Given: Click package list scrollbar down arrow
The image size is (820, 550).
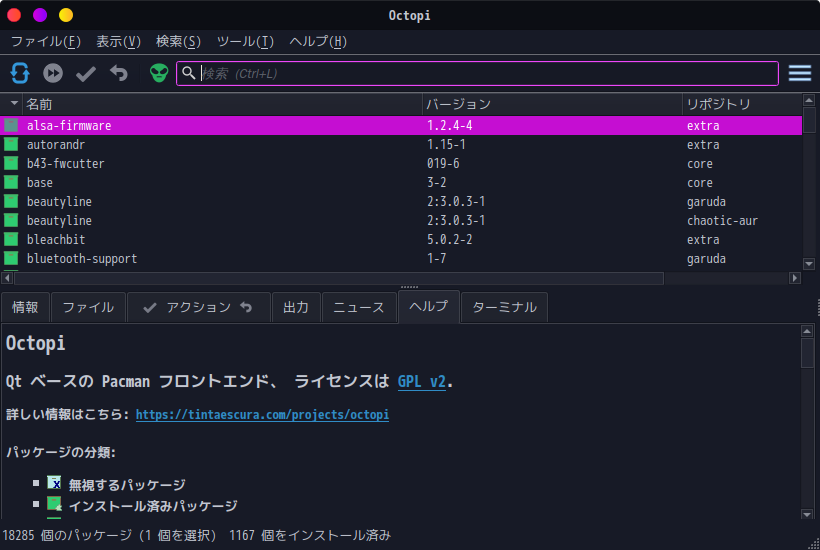Looking at the screenshot, I should [809, 264].
